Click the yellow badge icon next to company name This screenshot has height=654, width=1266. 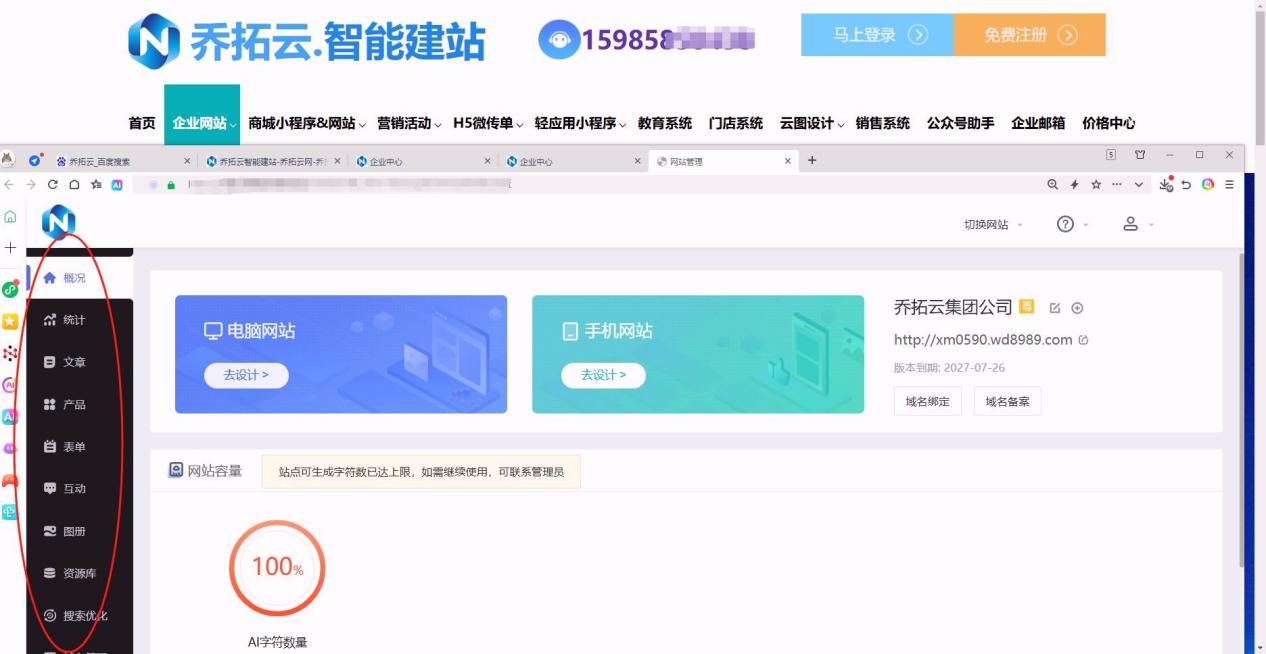(x=1027, y=307)
